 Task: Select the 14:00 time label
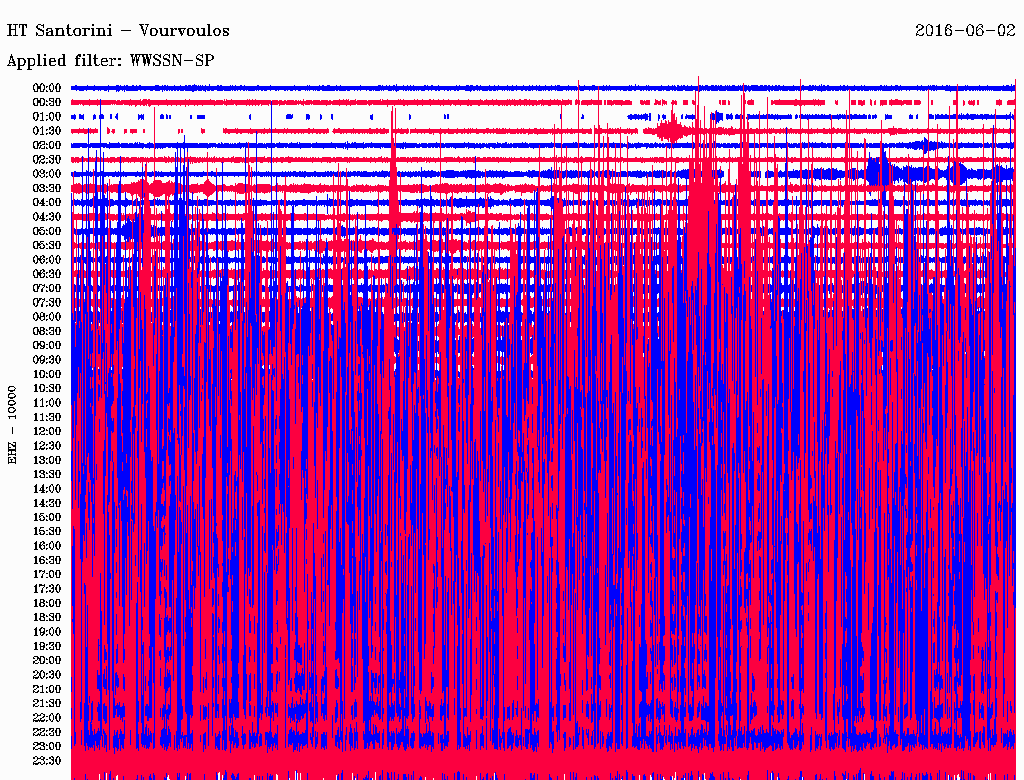(47, 489)
